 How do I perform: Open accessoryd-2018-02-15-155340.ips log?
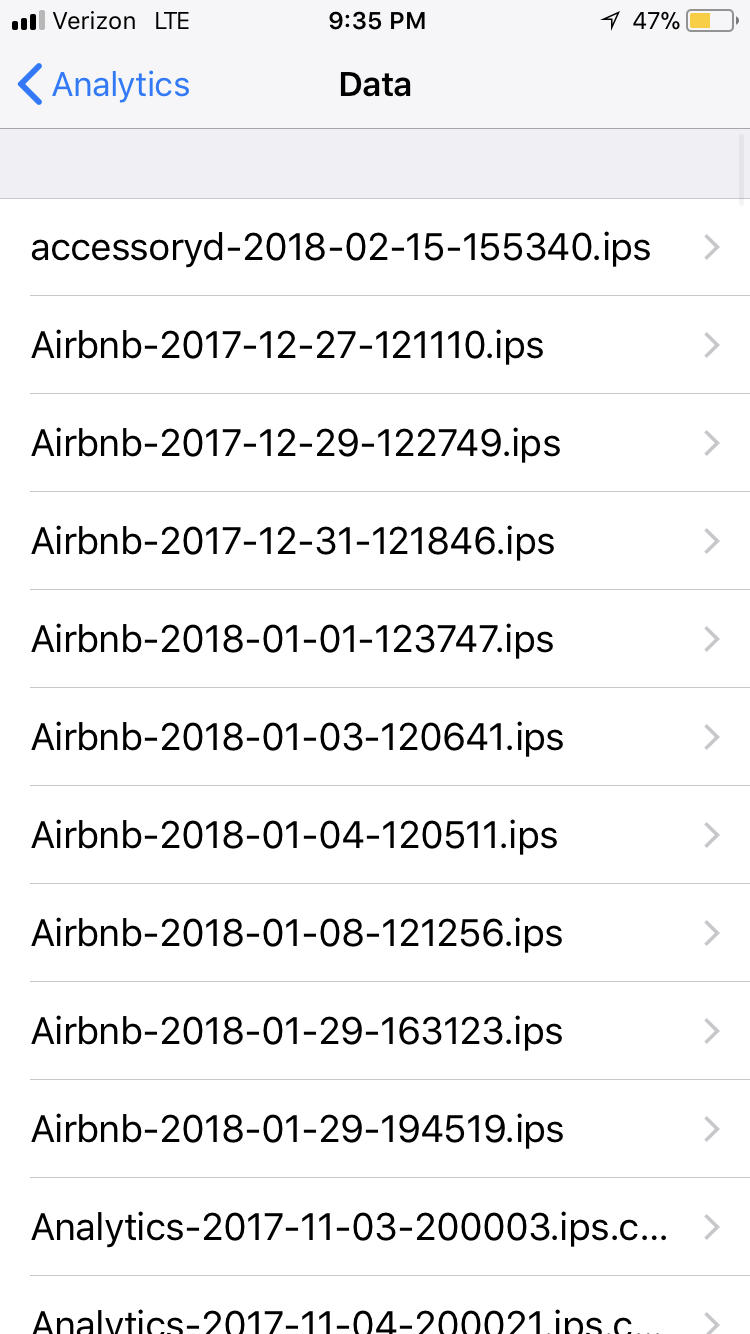click(x=340, y=247)
